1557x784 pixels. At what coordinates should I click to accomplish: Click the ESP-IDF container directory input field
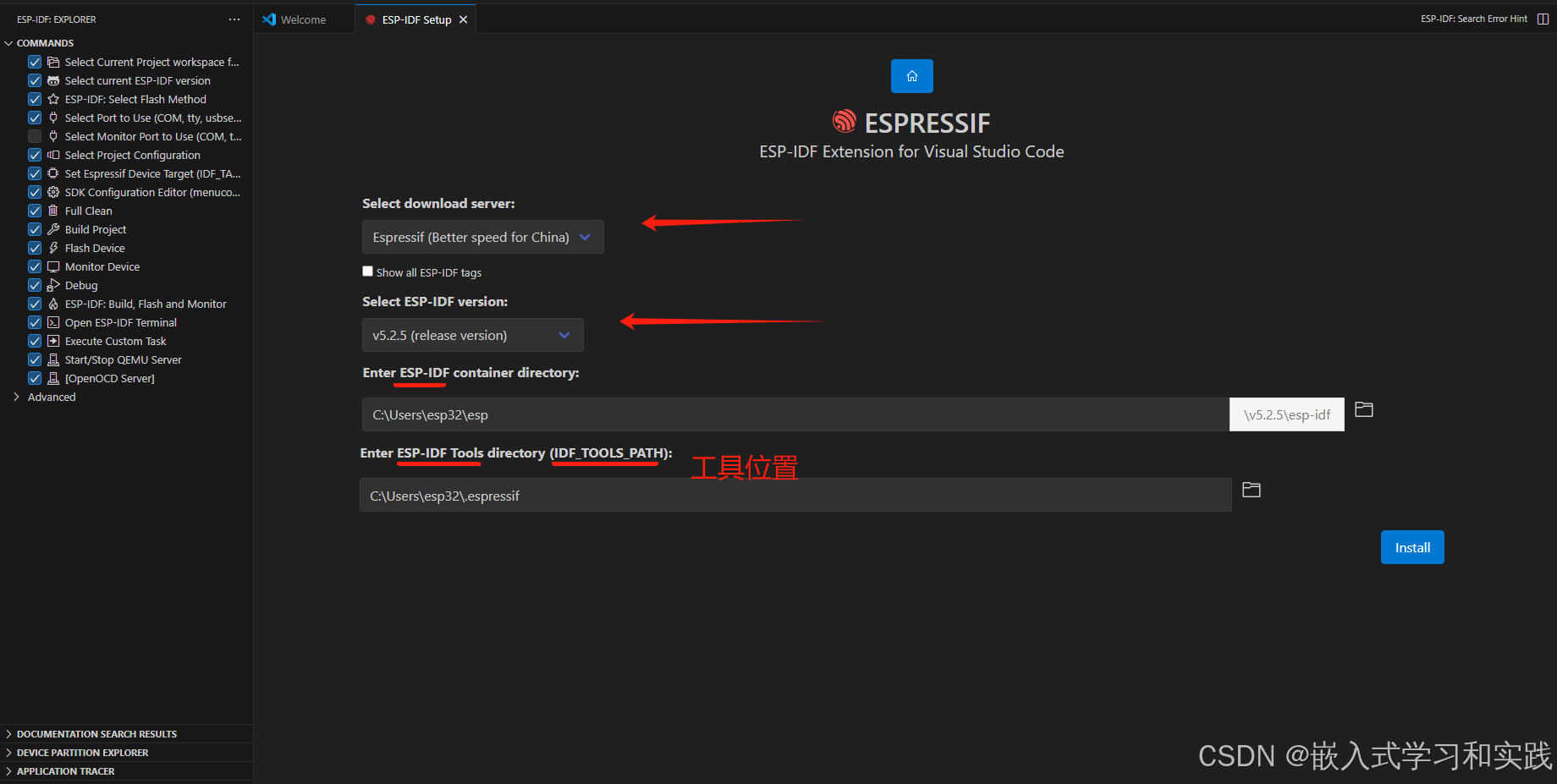point(795,414)
